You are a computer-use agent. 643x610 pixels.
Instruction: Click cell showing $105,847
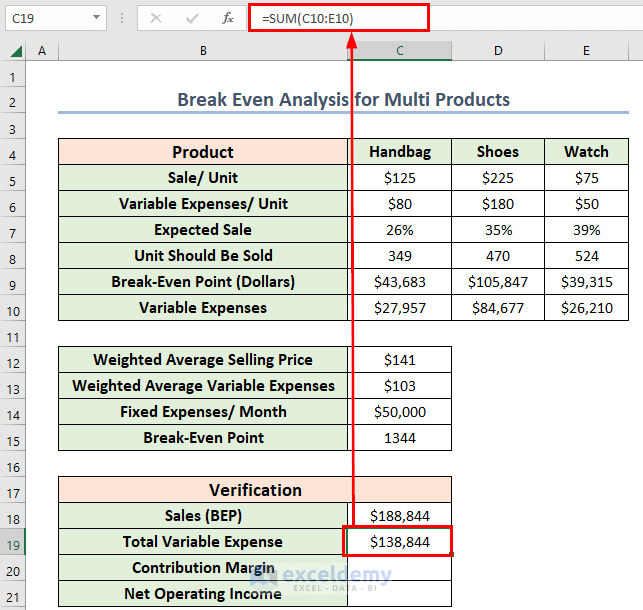(x=498, y=282)
